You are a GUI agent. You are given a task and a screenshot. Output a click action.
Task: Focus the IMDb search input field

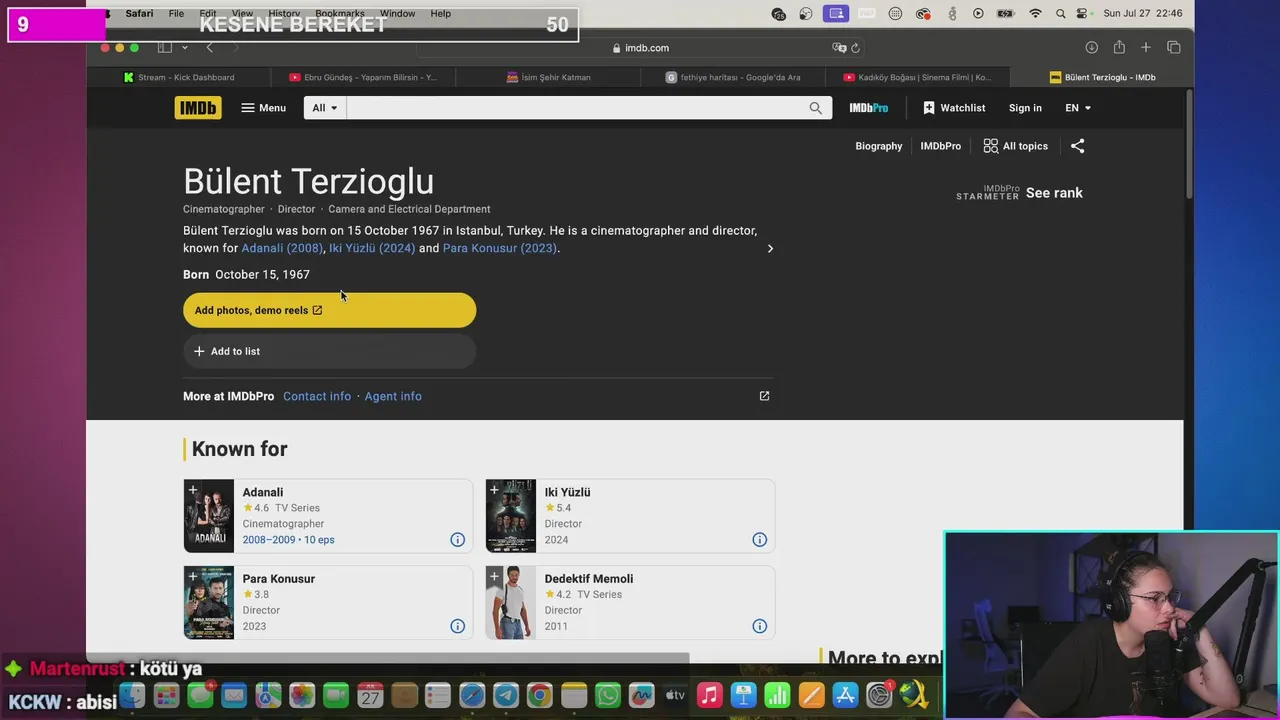click(x=573, y=108)
